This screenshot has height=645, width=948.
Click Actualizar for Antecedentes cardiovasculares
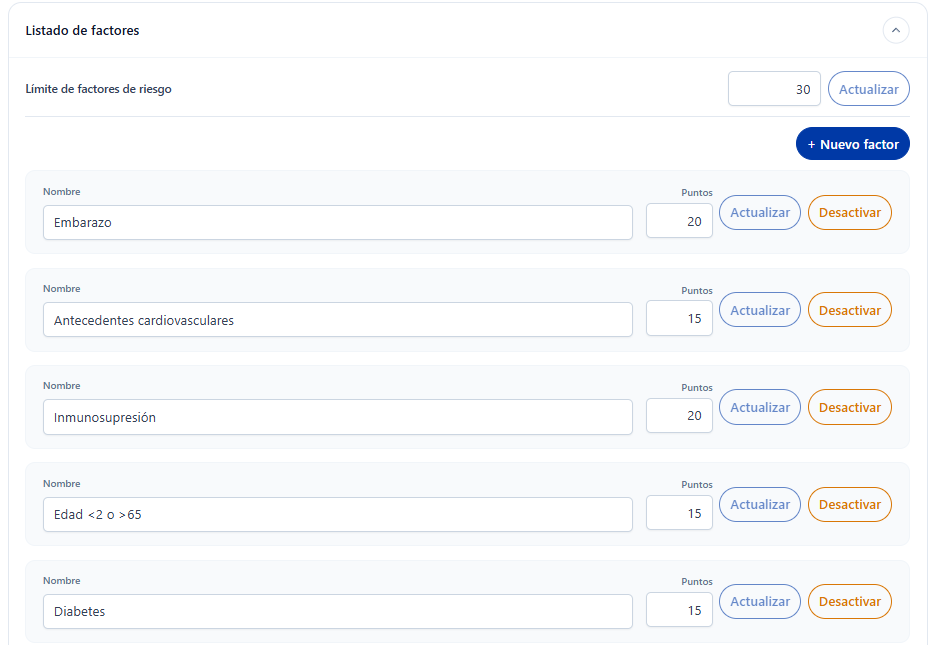point(759,310)
